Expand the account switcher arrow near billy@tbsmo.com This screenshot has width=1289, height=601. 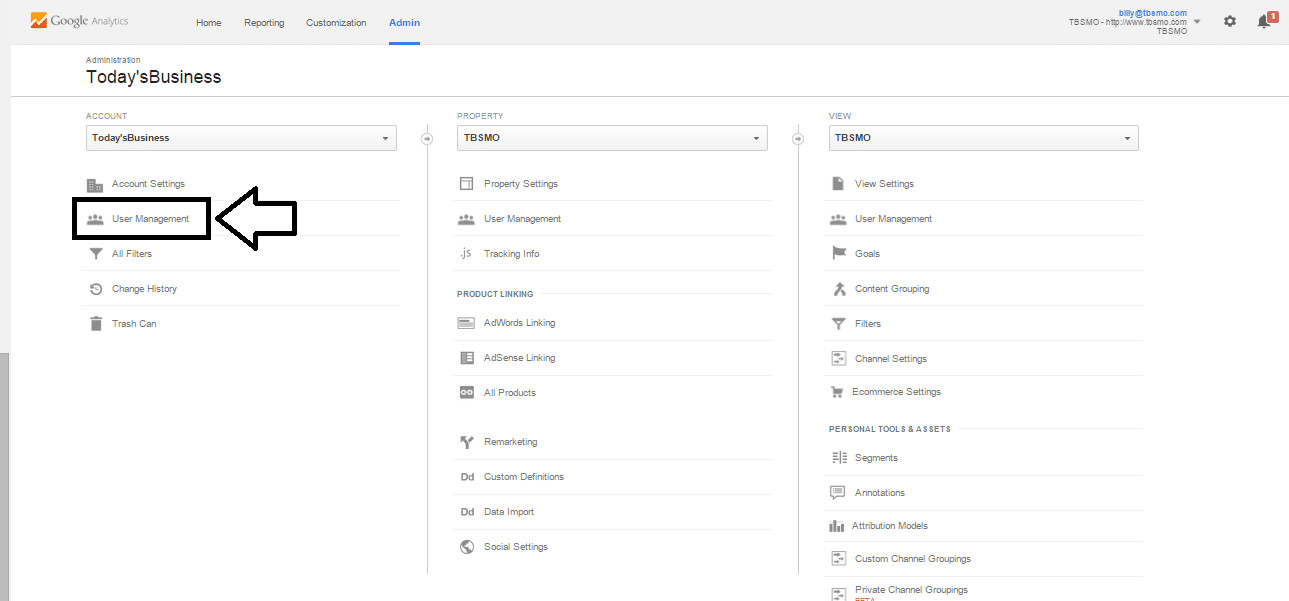[1198, 21]
